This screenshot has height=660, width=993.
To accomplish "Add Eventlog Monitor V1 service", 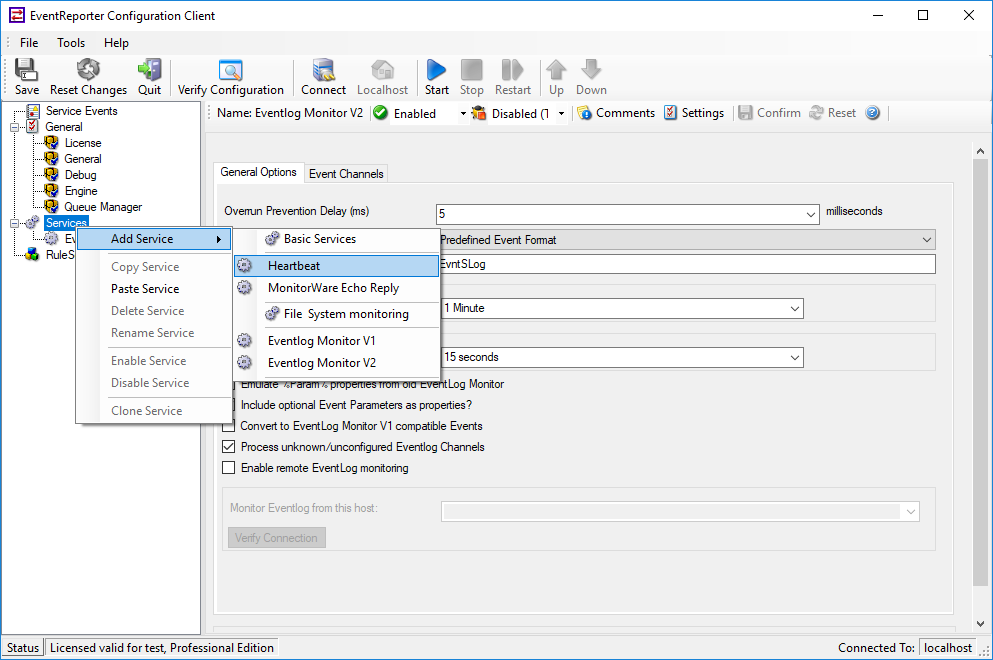I will pos(336,341).
